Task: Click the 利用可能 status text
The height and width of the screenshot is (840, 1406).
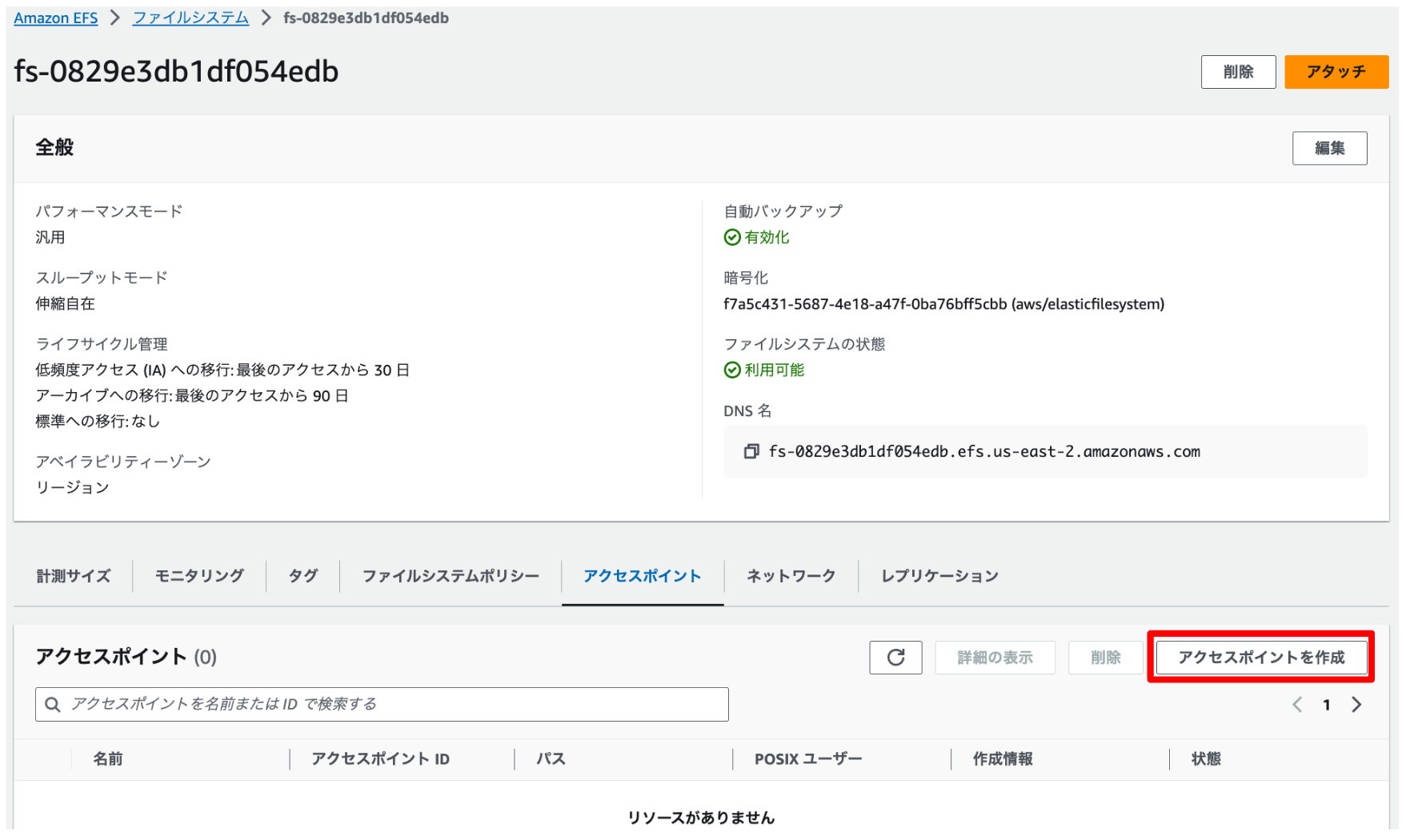Action: click(x=775, y=370)
